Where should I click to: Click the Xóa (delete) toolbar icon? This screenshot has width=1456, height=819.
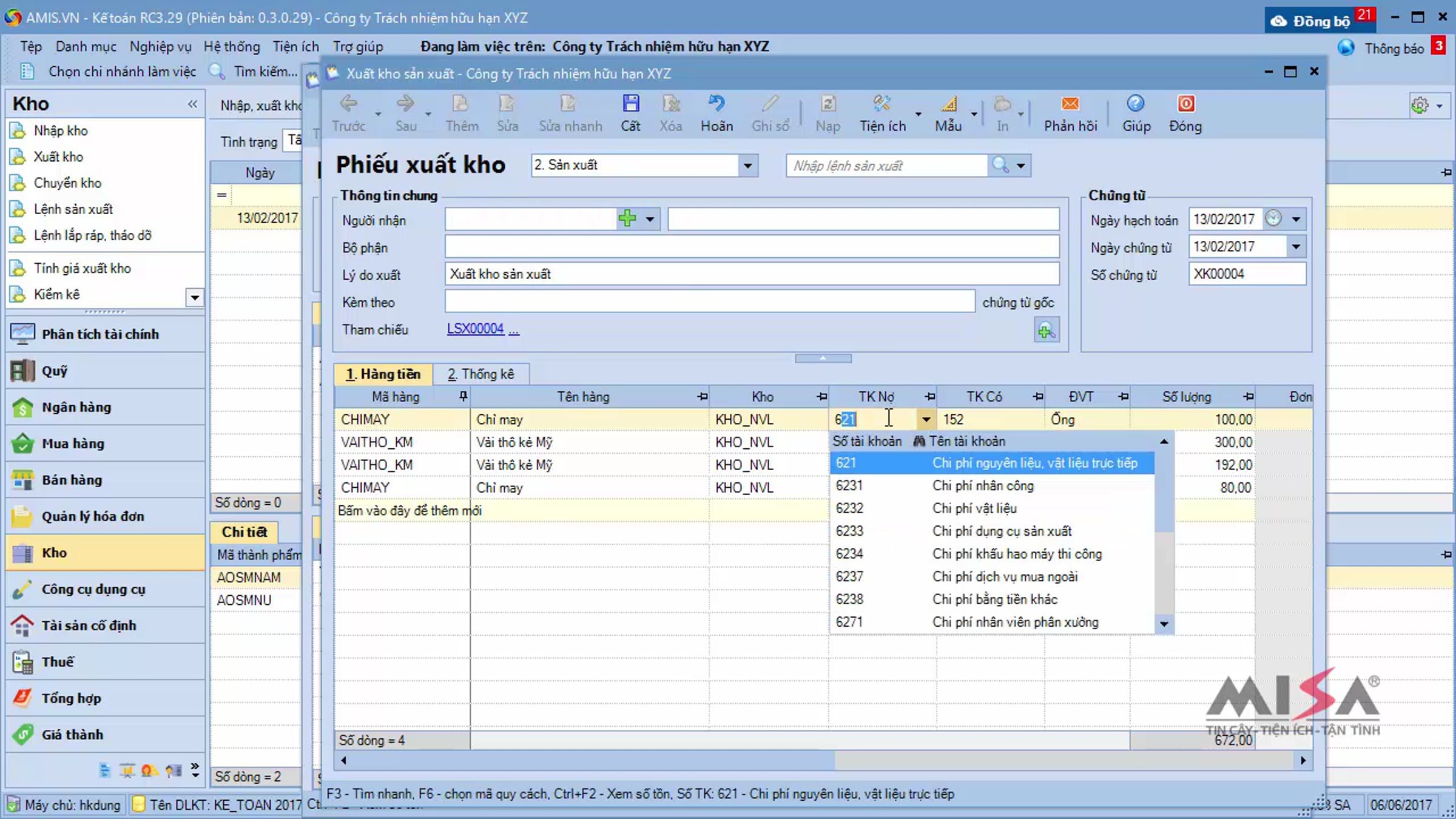pyautogui.click(x=671, y=104)
